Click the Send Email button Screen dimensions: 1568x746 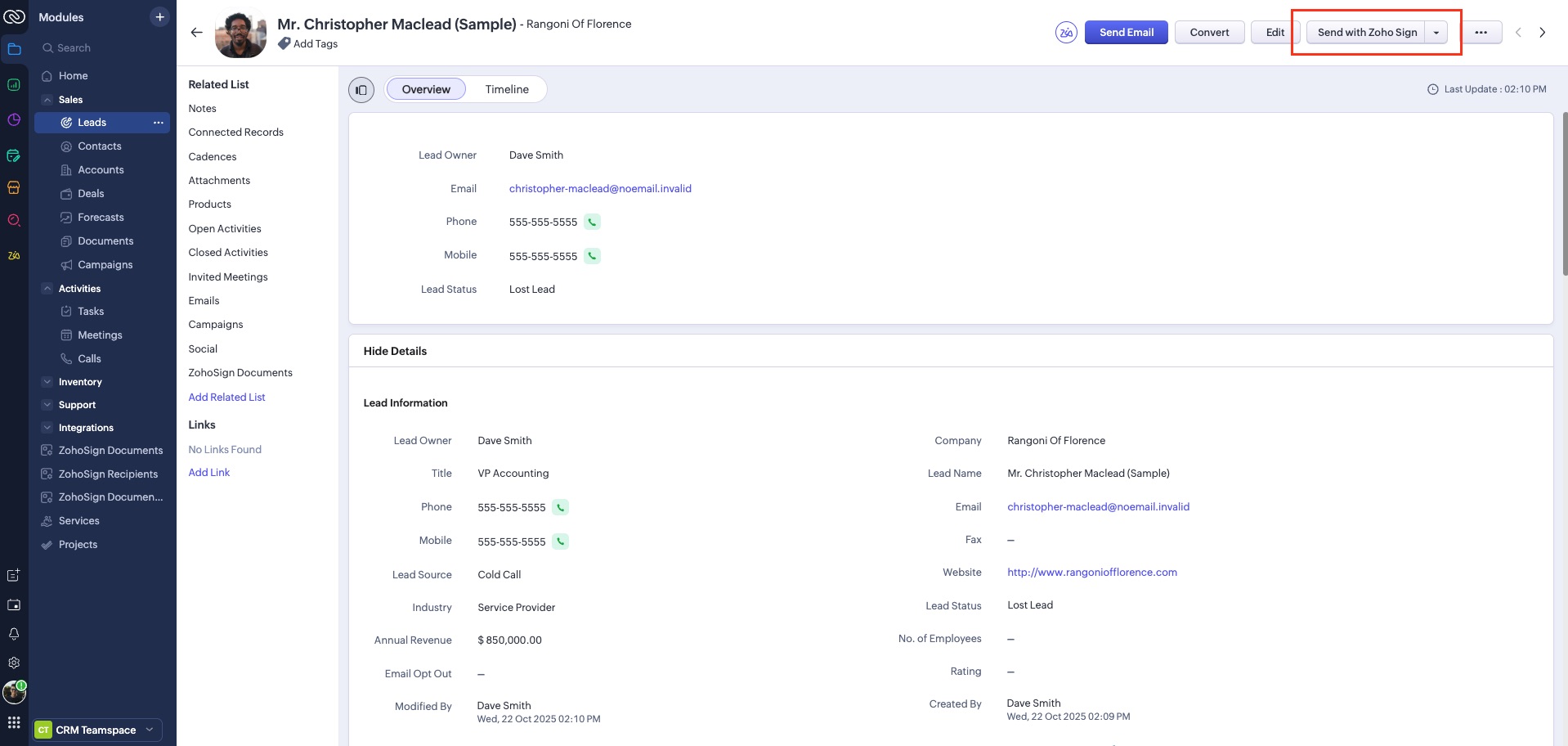[1126, 33]
